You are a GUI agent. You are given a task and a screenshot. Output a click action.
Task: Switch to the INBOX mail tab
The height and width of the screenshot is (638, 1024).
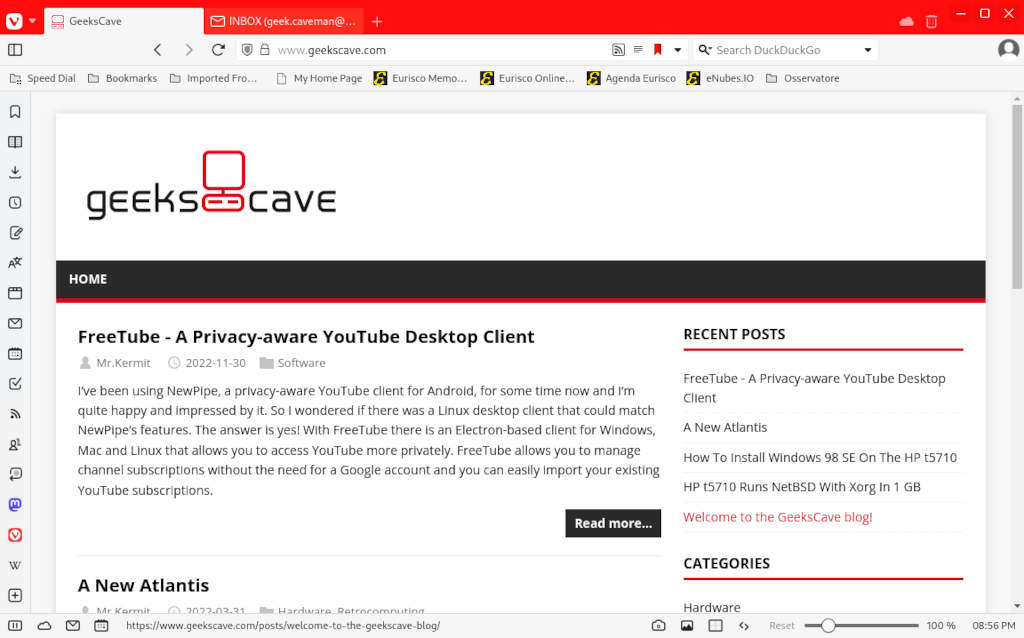284,21
